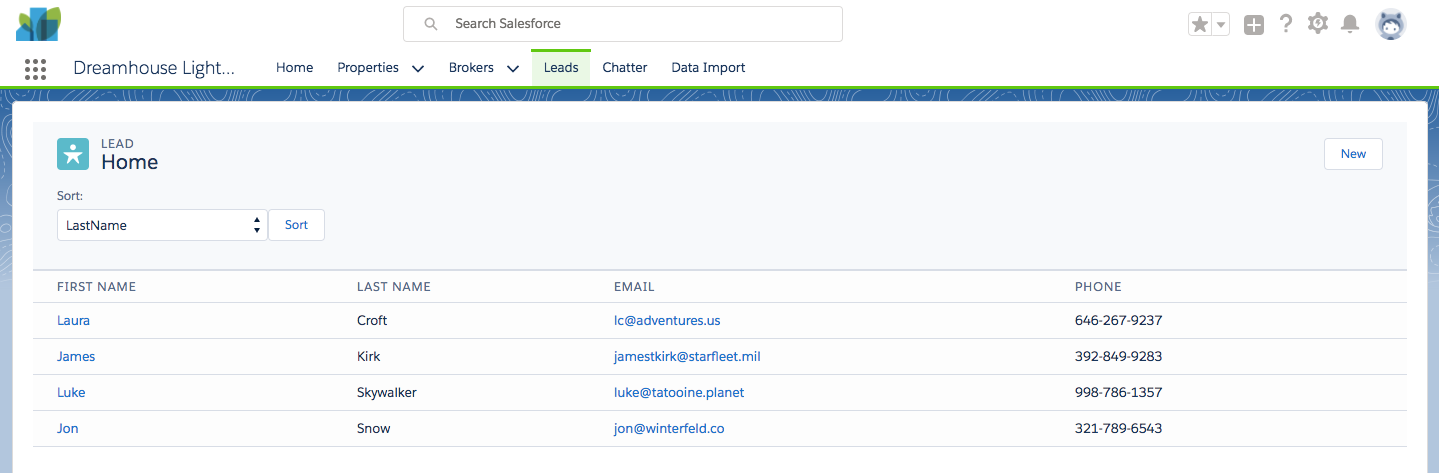The width and height of the screenshot is (1439, 473).
Task: Open lead James
Action: point(76,357)
